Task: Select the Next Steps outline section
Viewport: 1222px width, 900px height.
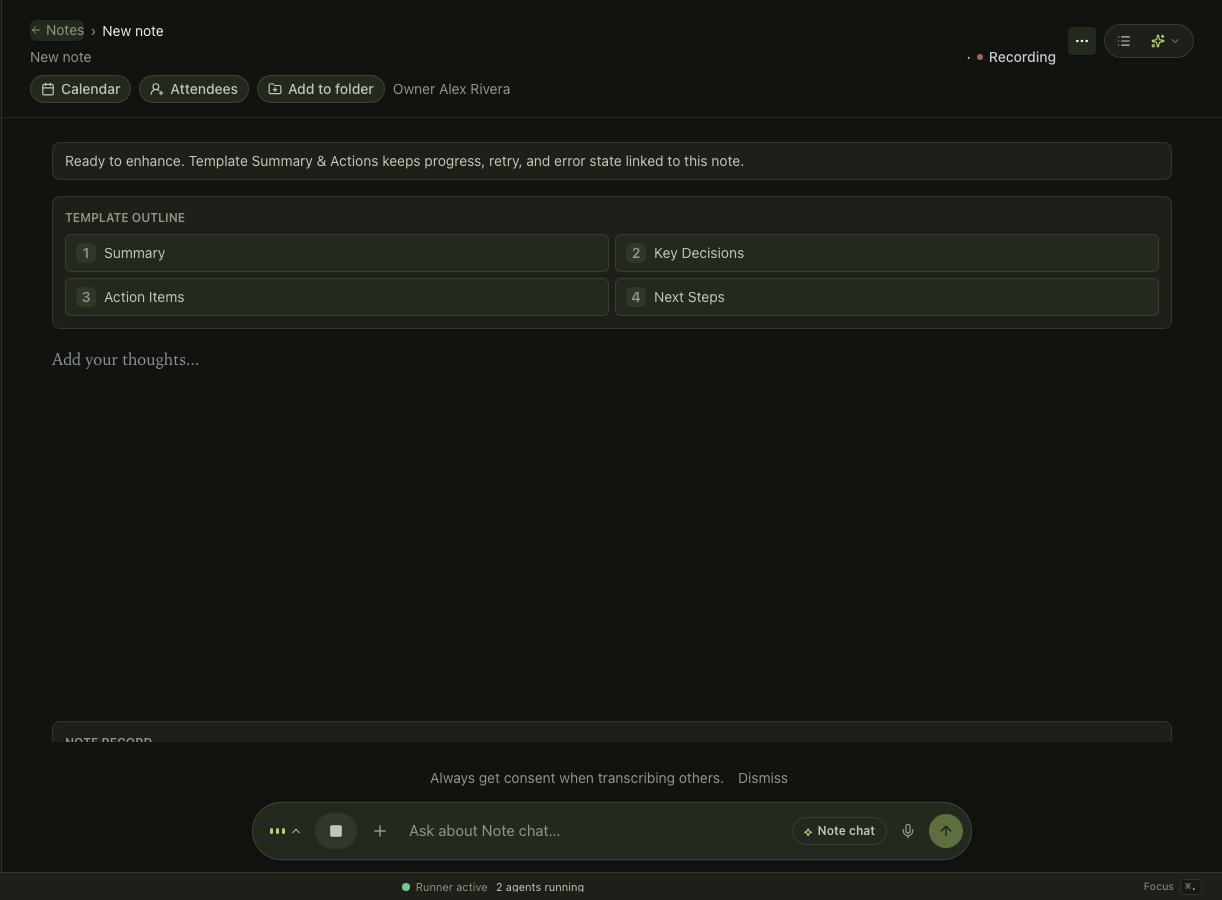Action: [x=887, y=297]
